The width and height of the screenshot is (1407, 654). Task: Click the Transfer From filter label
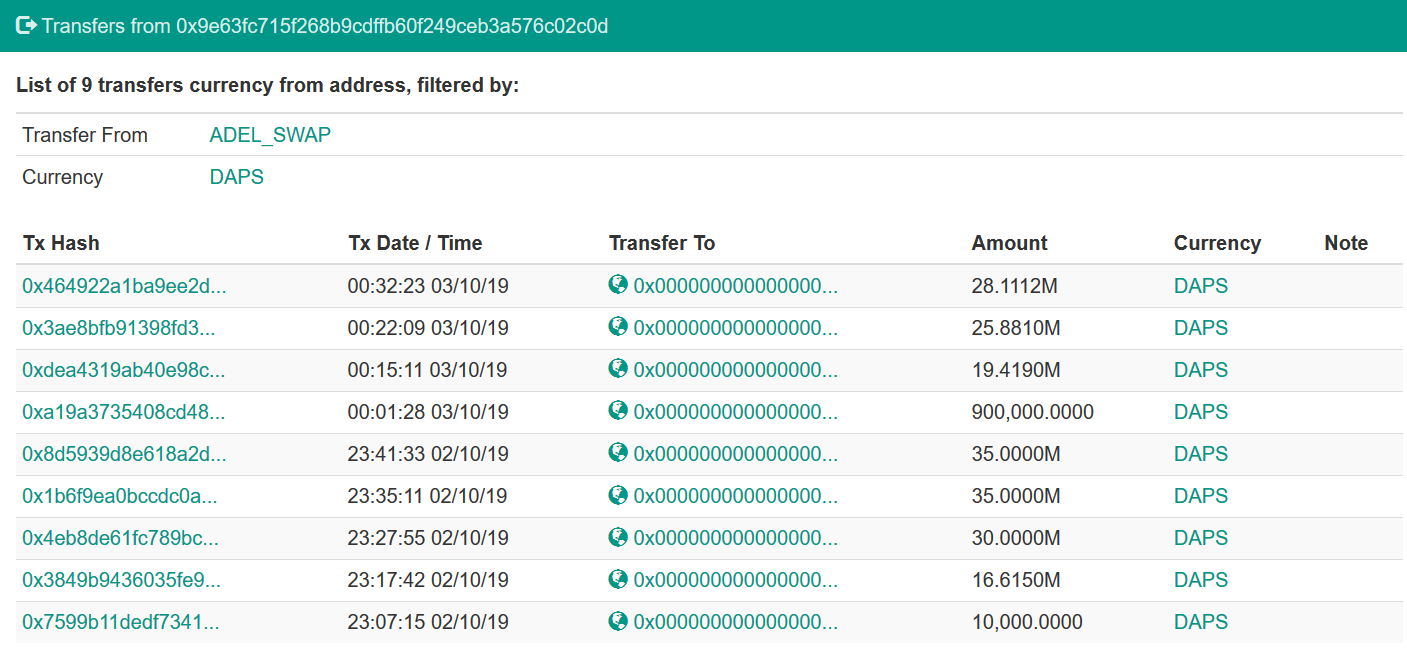(x=85, y=135)
